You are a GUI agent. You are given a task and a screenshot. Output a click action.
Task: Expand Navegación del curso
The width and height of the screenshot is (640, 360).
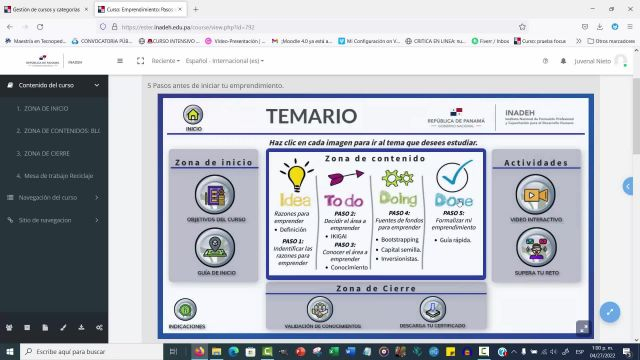[54, 198]
